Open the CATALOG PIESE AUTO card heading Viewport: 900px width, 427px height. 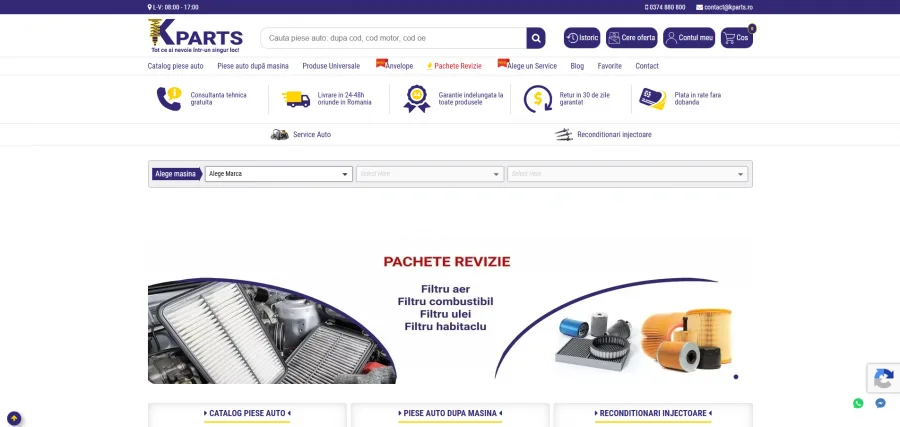(x=247, y=413)
